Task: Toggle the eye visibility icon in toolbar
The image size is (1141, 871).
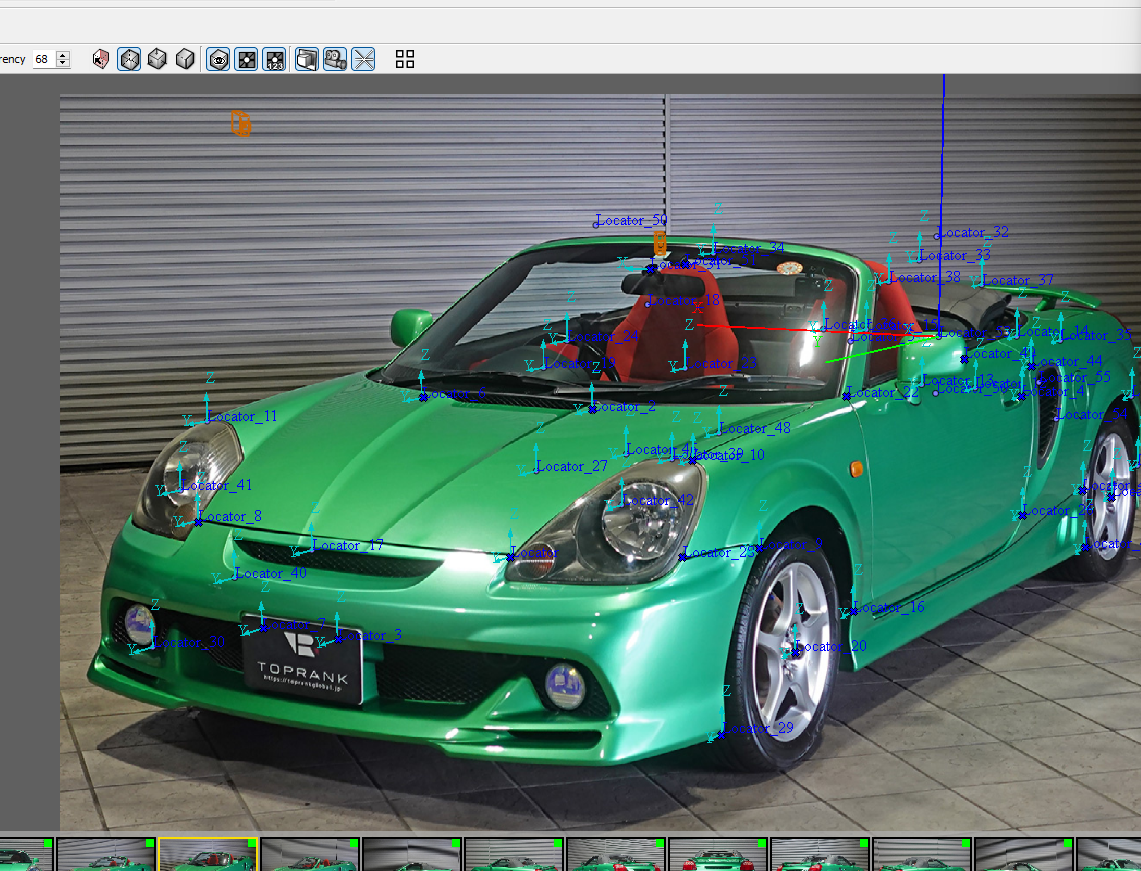Action: (x=218, y=60)
